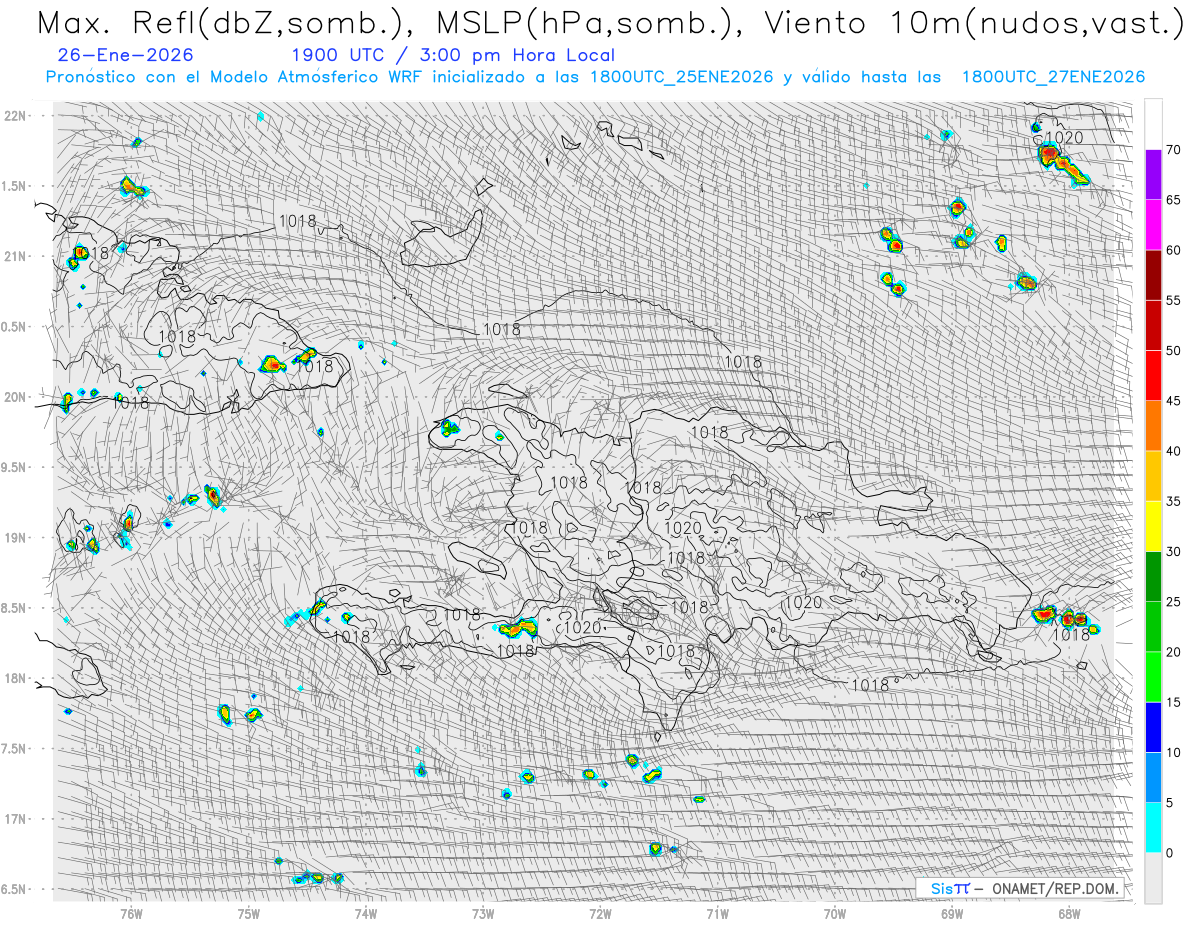Click '1900 UTC / 3:00 pm Hora Local'
The image size is (1200, 927).
(x=453, y=55)
